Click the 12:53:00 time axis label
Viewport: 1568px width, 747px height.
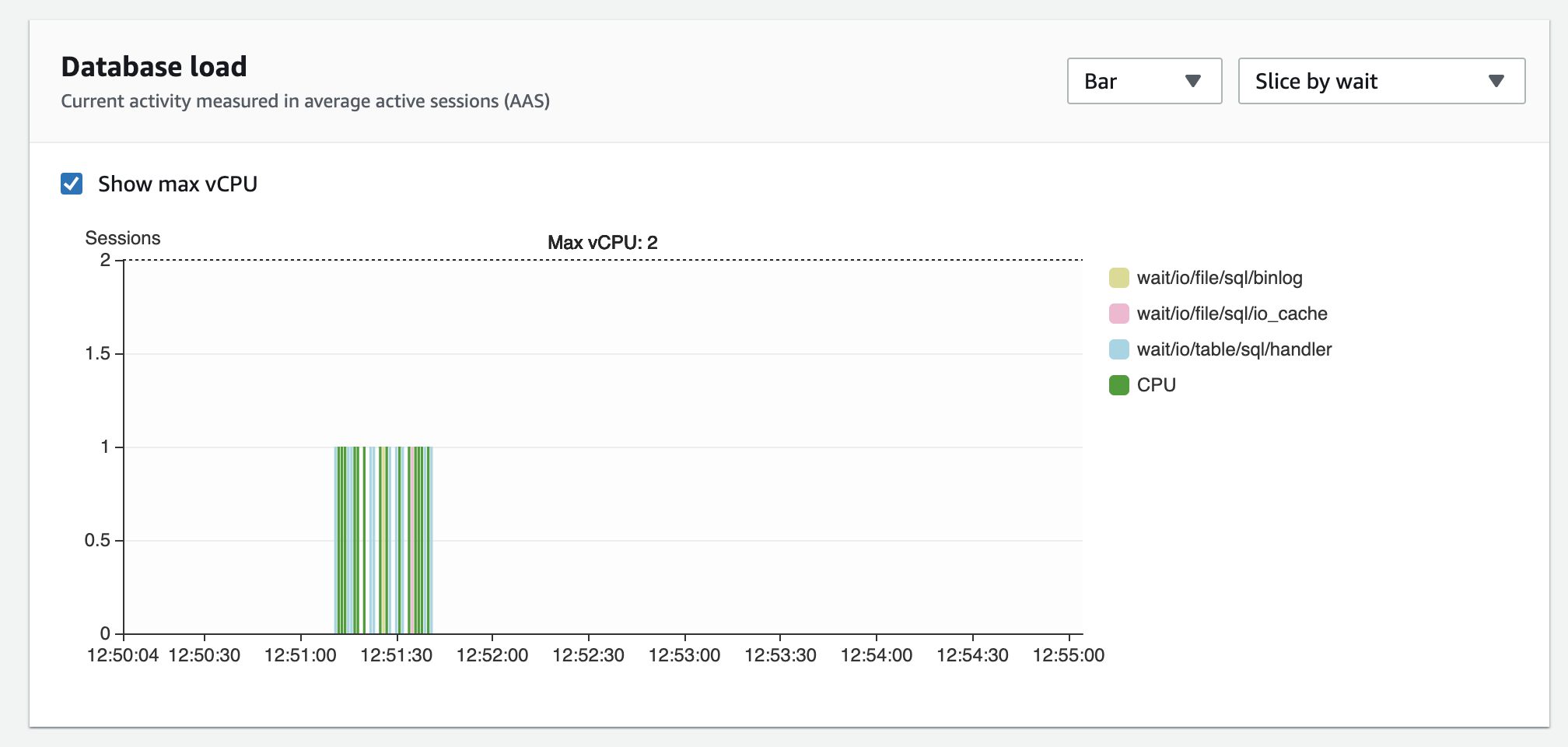tap(684, 655)
